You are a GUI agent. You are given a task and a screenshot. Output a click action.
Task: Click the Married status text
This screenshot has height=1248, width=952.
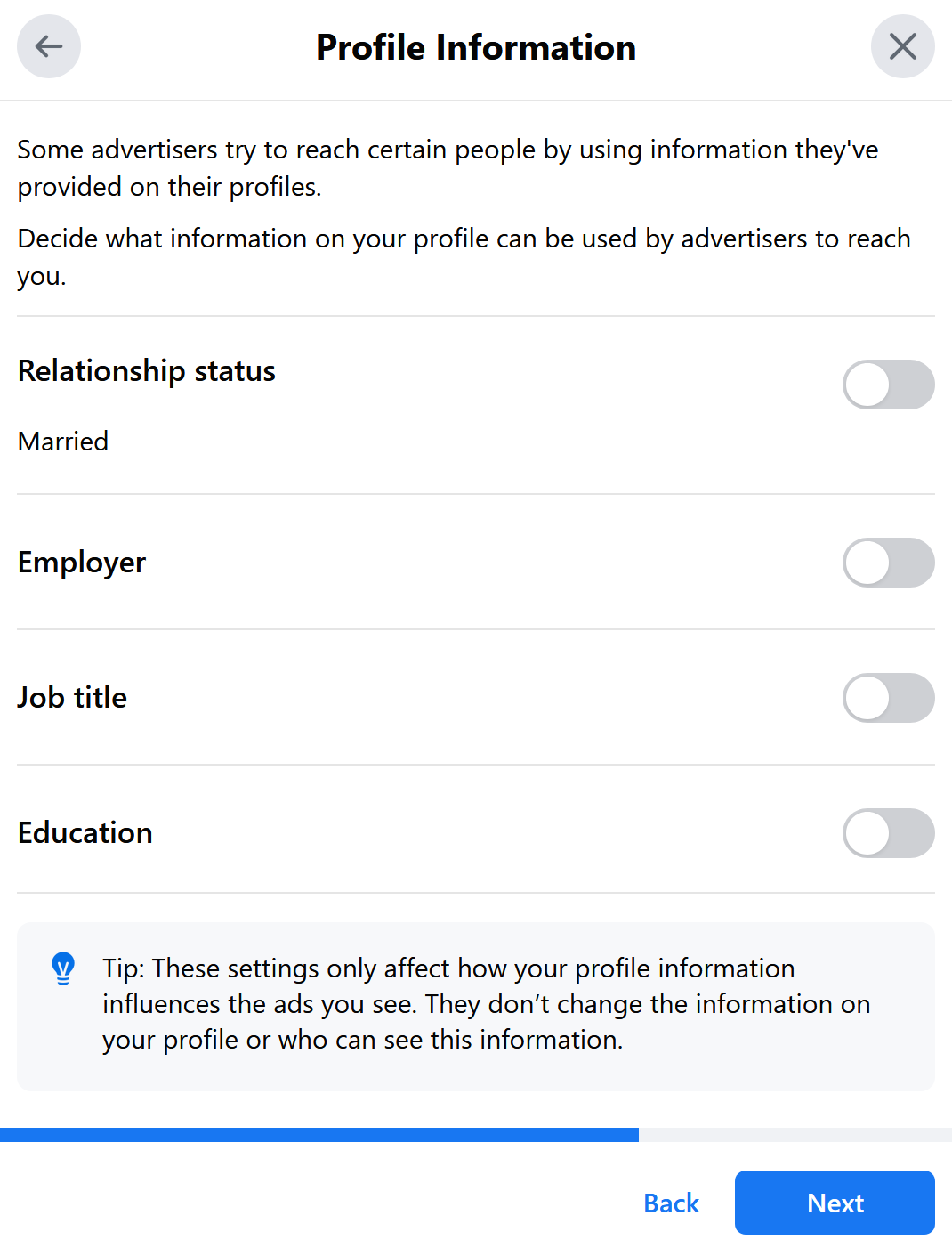tap(63, 441)
